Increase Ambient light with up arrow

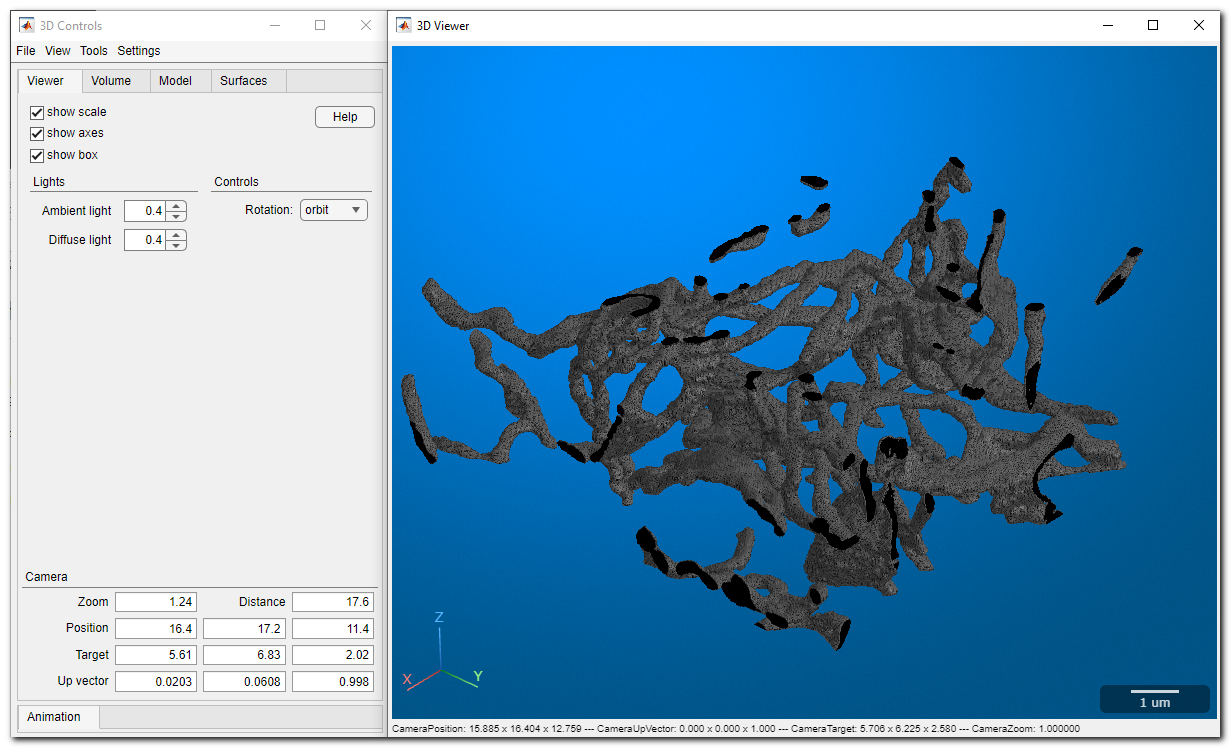point(176,206)
